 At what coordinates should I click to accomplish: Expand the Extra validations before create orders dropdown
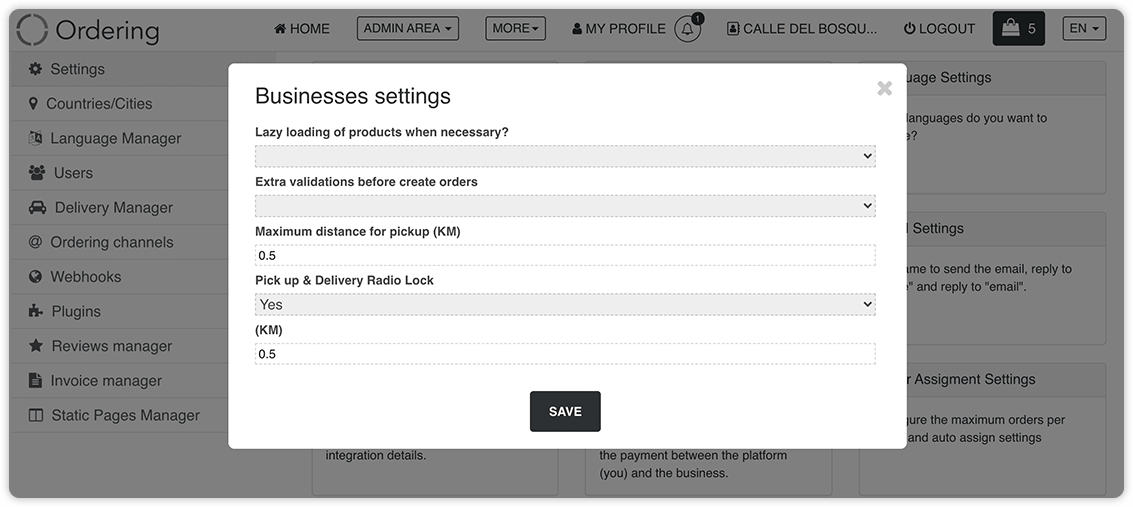pyautogui.click(x=565, y=206)
